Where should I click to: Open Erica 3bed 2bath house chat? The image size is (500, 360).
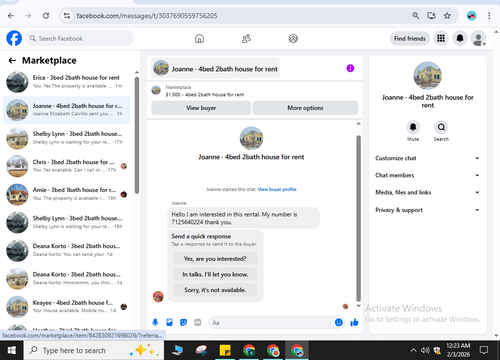point(67,82)
